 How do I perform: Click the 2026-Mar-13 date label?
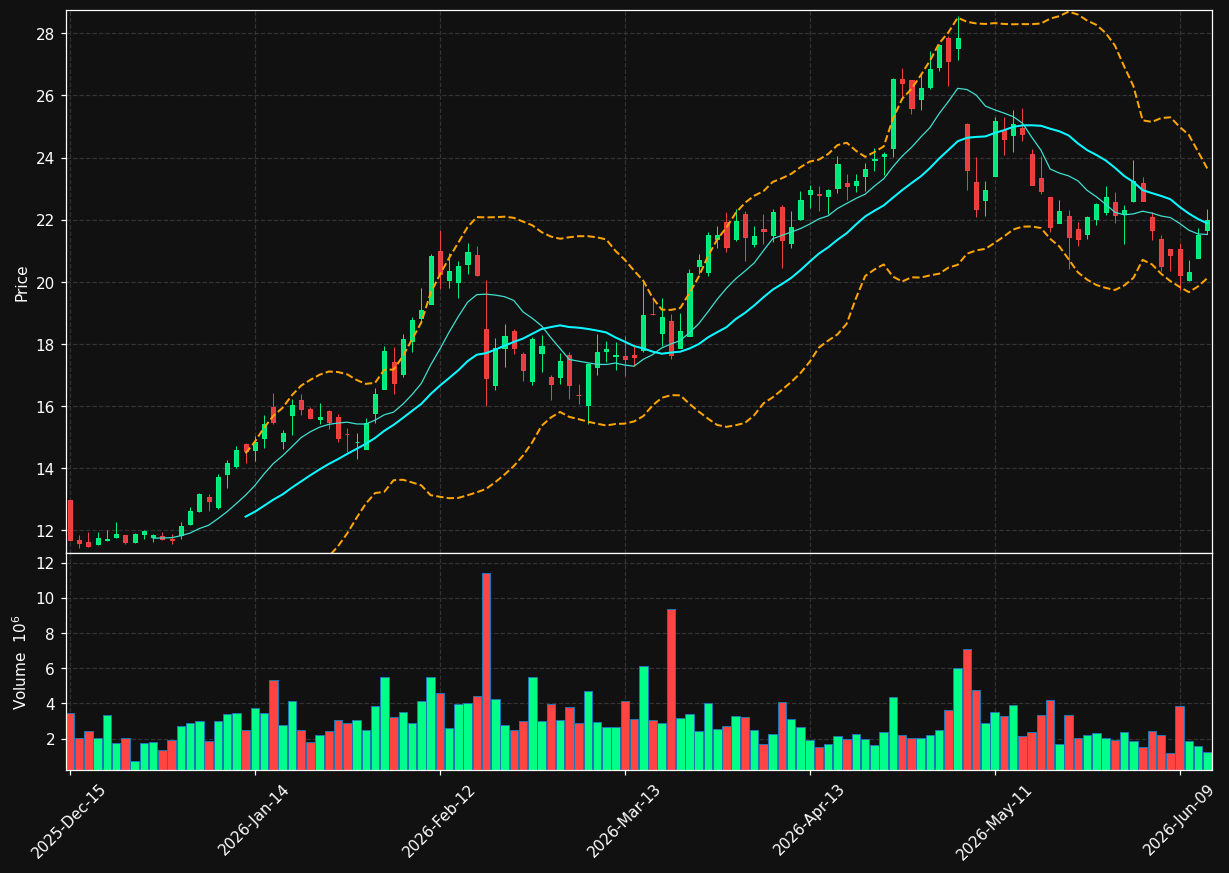click(624, 821)
